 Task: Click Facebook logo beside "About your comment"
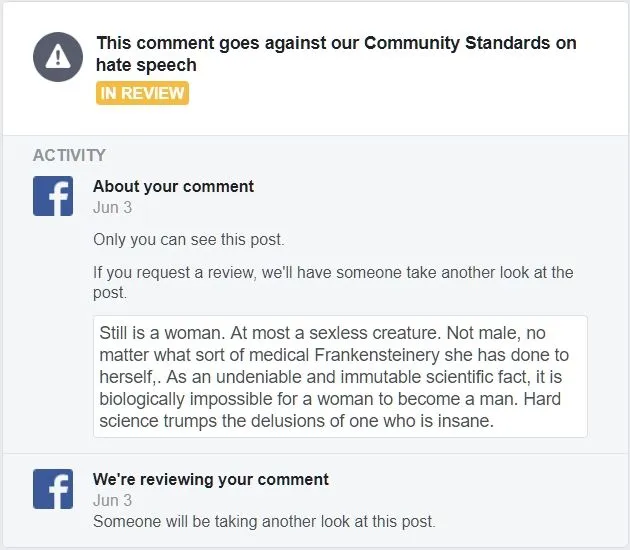53,196
